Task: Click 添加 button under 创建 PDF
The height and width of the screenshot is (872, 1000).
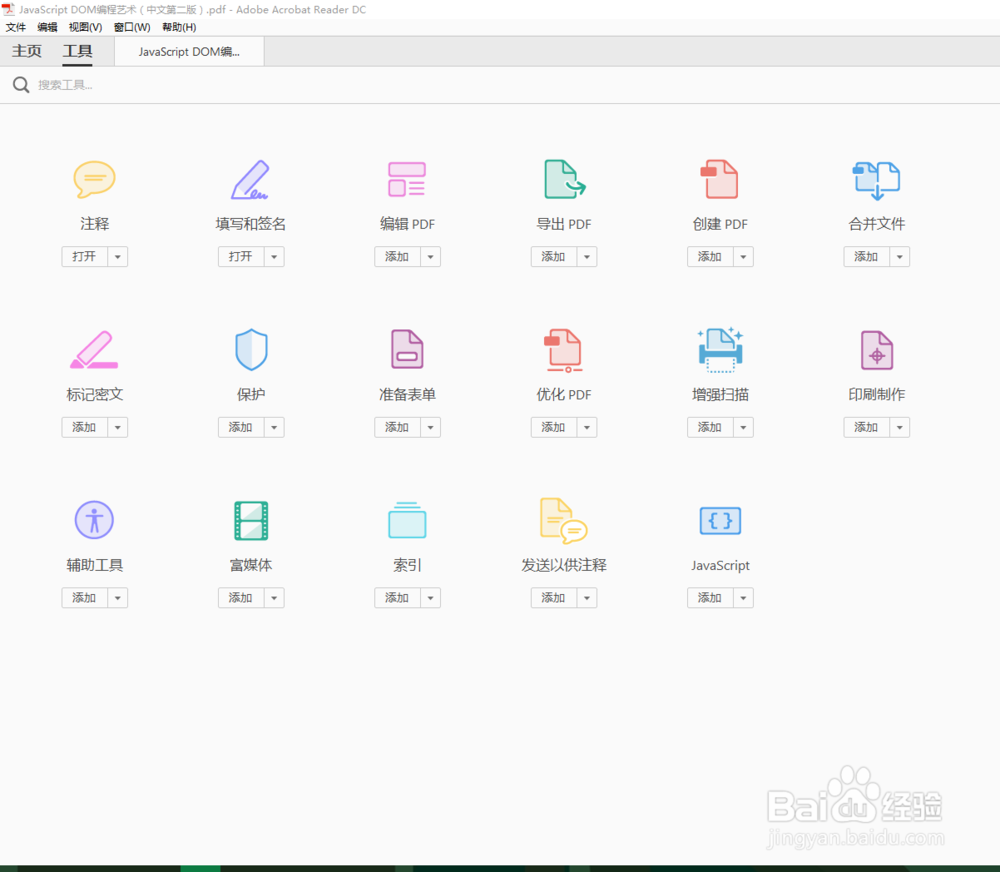Action: pos(710,256)
